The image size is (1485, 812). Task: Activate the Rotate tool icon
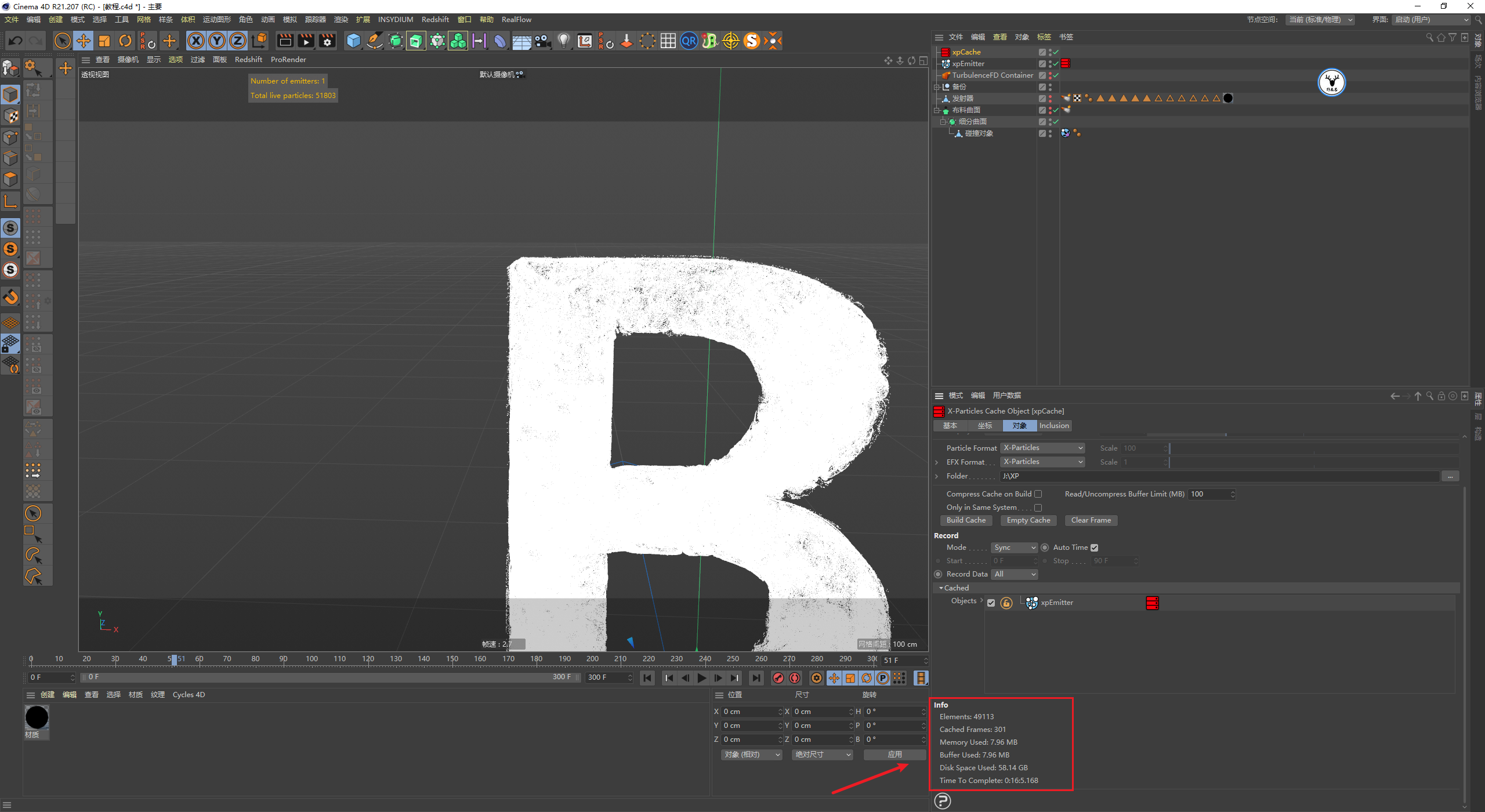[x=125, y=41]
